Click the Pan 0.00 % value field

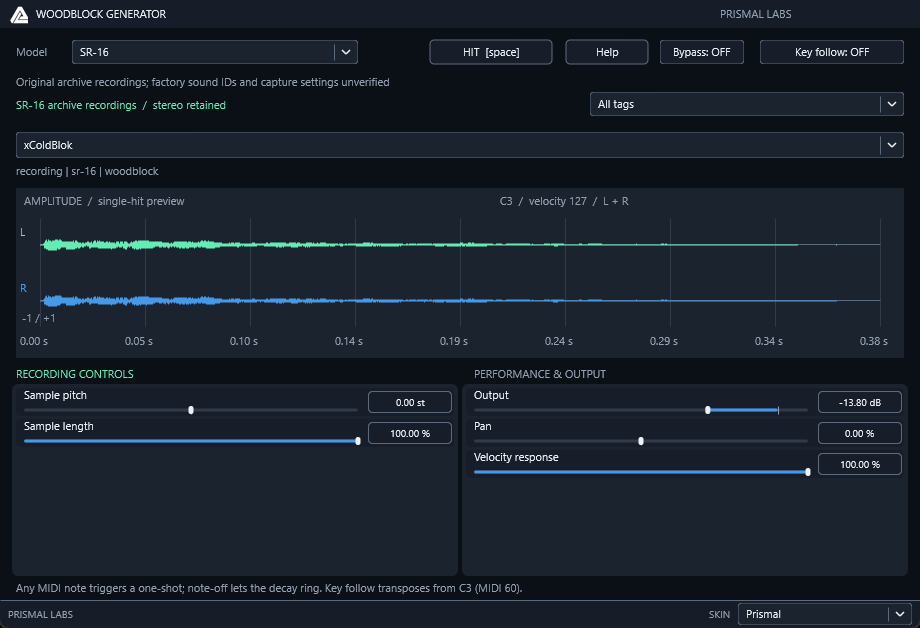coord(860,434)
